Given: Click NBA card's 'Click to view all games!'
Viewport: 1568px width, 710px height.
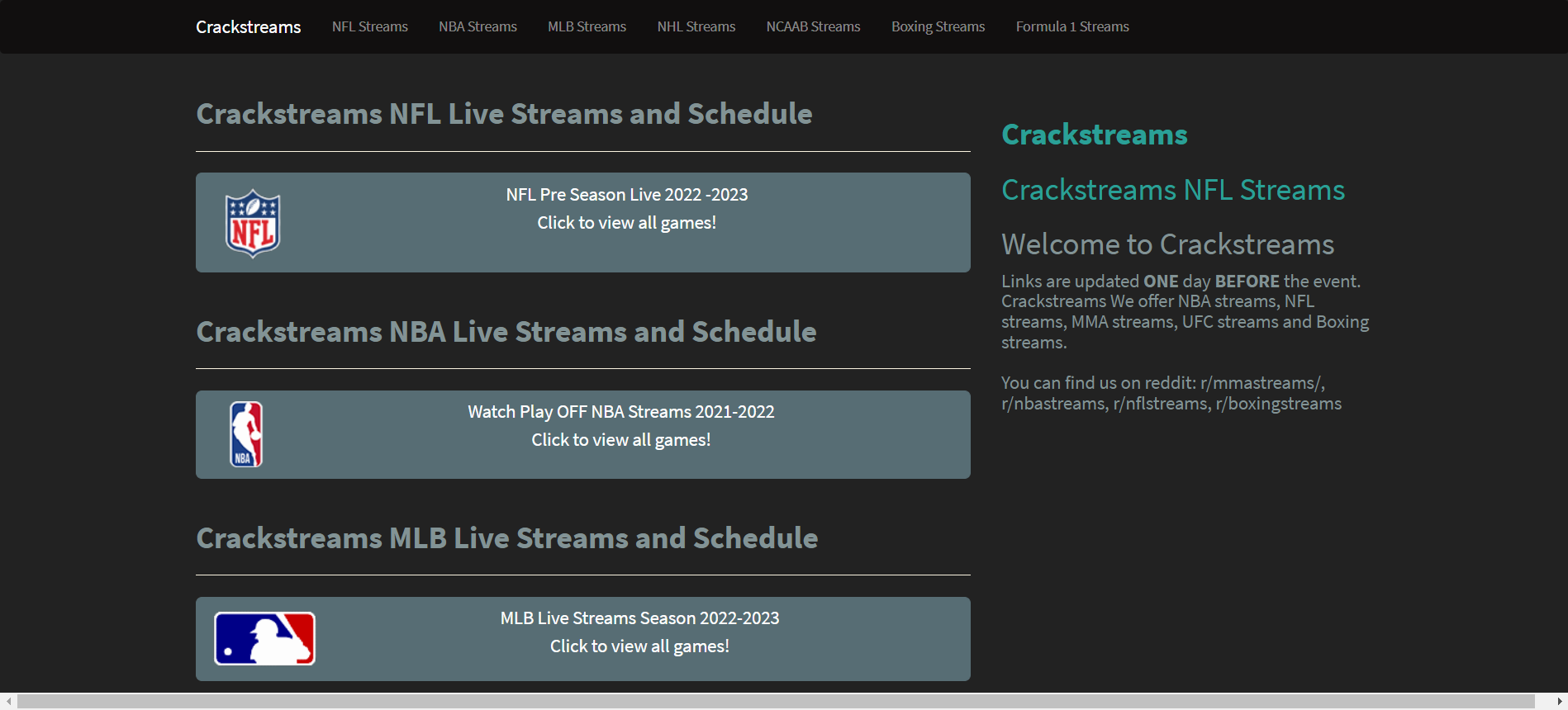Looking at the screenshot, I should point(621,440).
